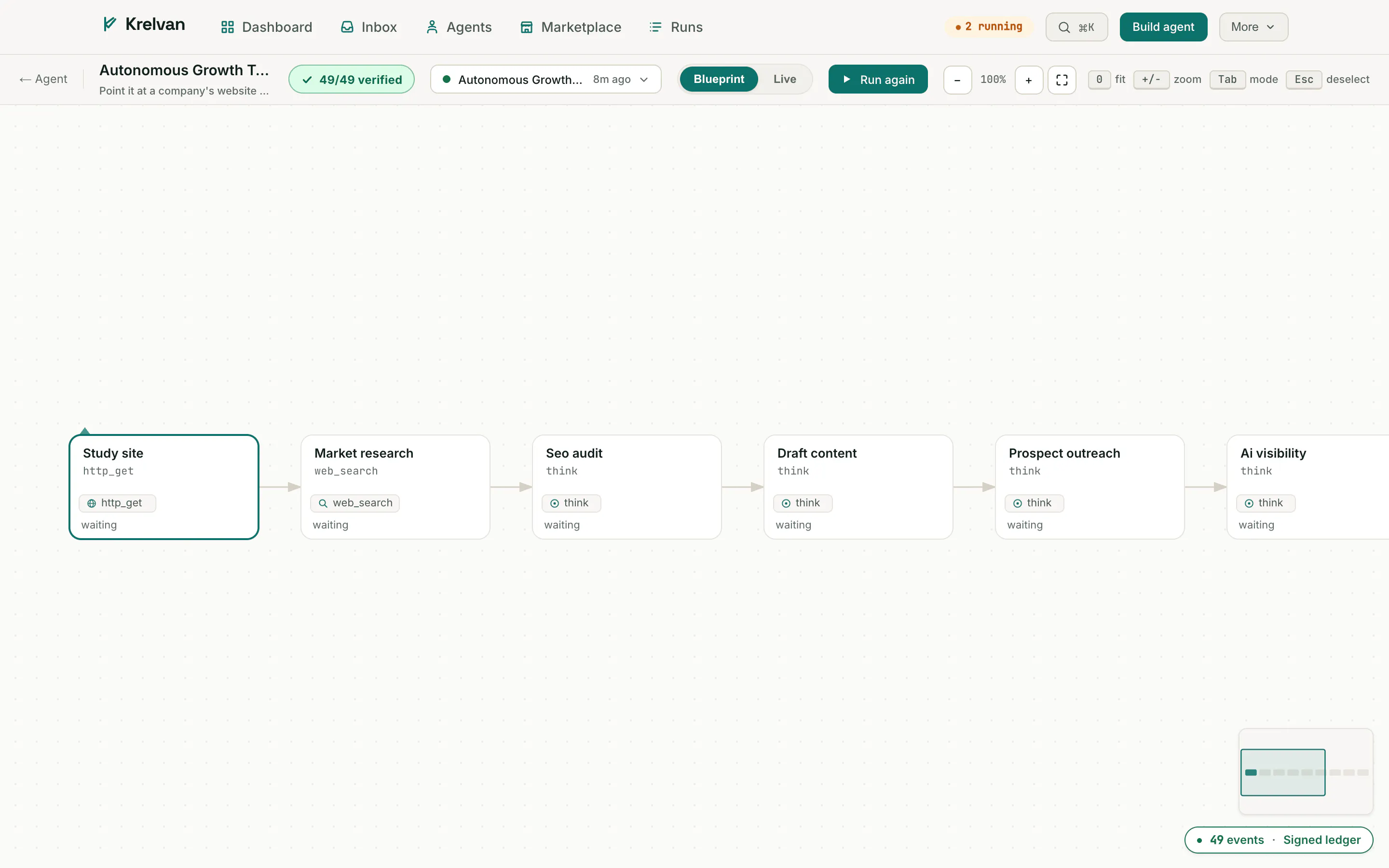This screenshot has width=1389, height=868.
Task: Click the 49/49 verified badge
Action: [x=351, y=79]
